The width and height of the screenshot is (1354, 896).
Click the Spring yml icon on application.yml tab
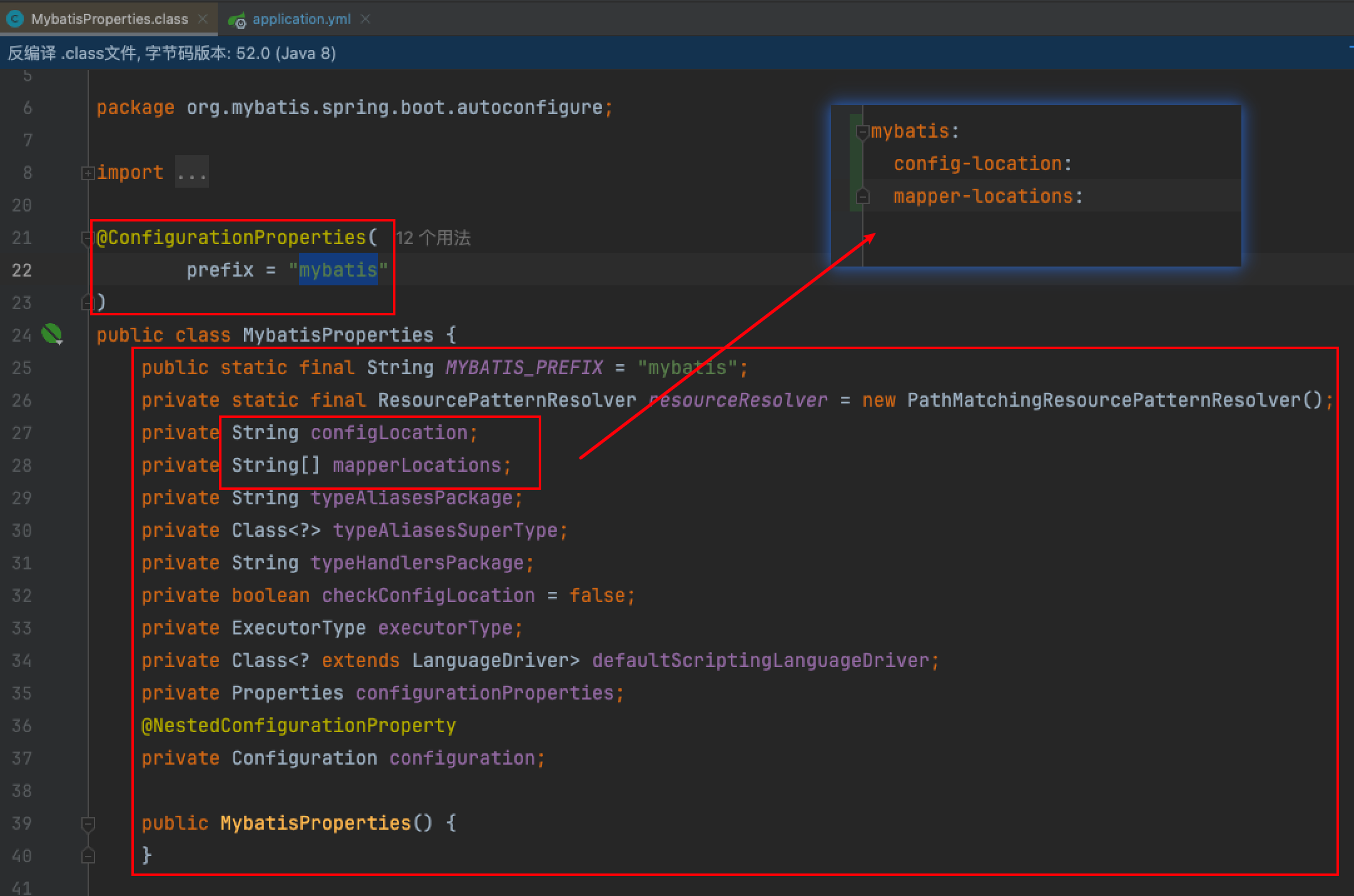pyautogui.click(x=237, y=20)
